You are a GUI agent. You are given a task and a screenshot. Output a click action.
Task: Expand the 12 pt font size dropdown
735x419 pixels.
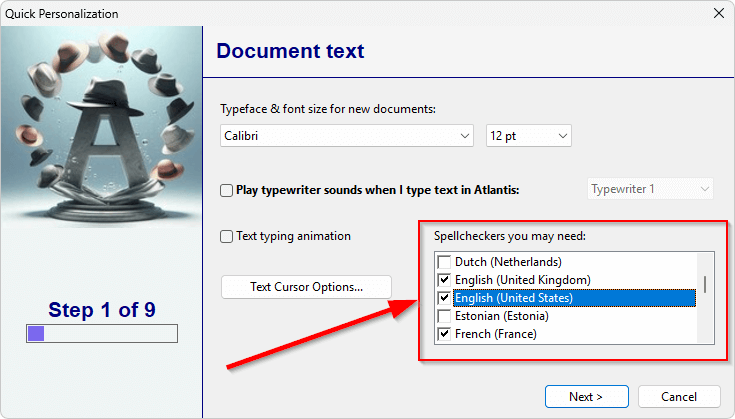click(562, 136)
